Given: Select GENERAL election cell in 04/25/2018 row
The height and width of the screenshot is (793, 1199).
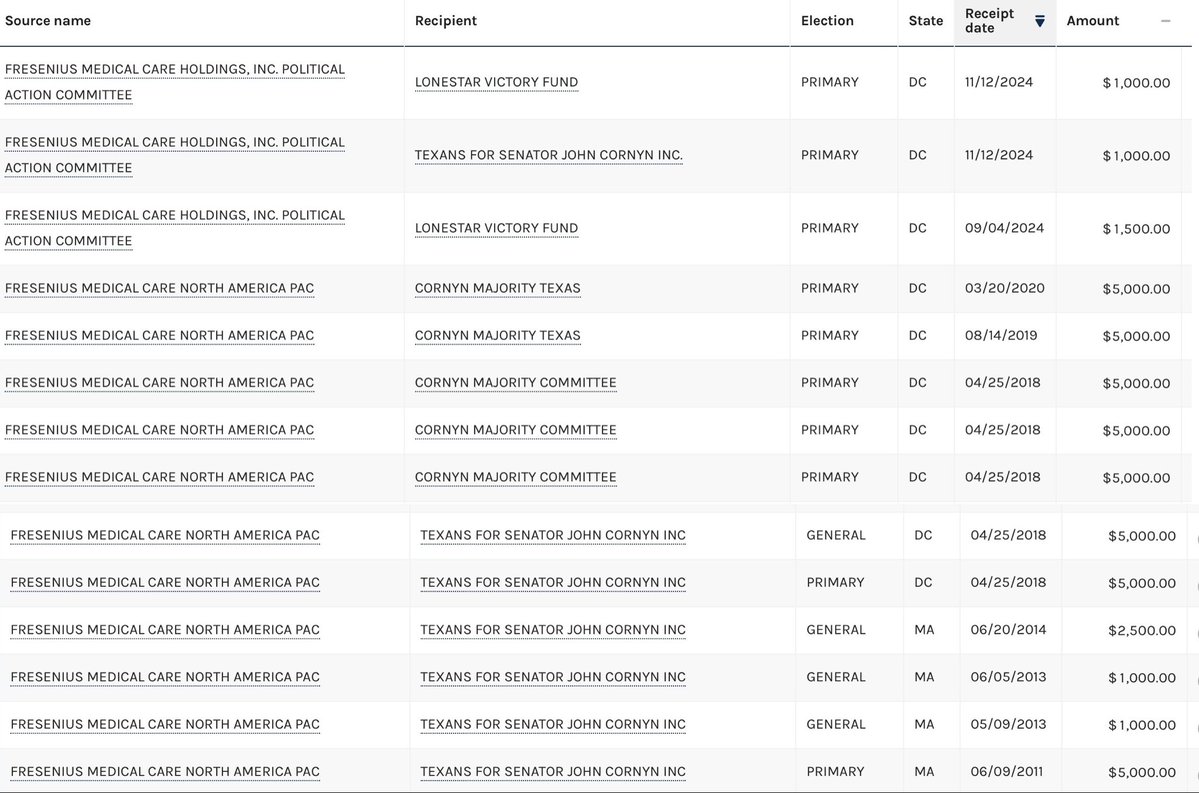Looking at the screenshot, I should pyautogui.click(x=836, y=535).
